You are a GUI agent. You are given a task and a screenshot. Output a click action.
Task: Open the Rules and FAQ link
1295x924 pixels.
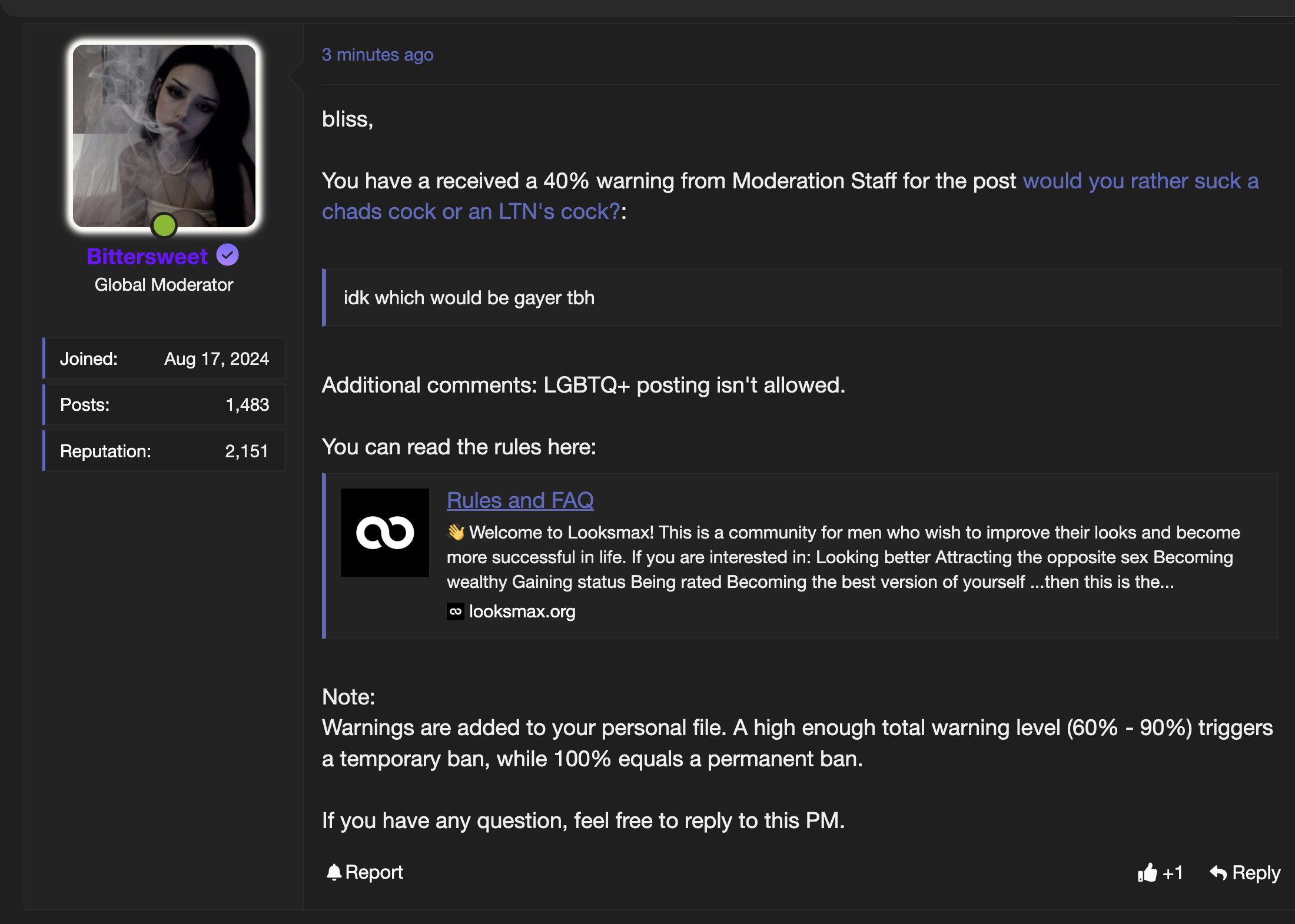click(520, 500)
